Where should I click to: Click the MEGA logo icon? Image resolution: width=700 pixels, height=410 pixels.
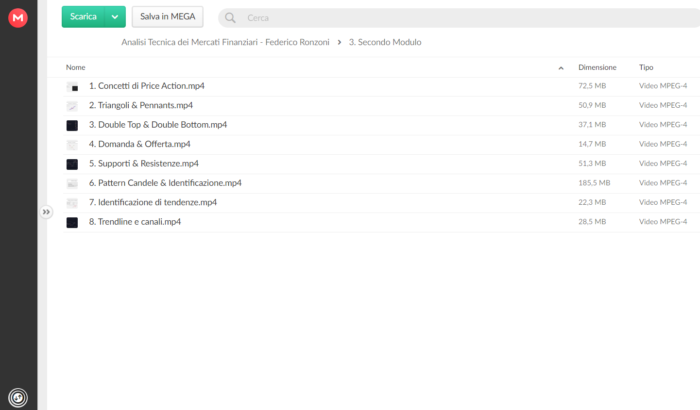coord(18,18)
